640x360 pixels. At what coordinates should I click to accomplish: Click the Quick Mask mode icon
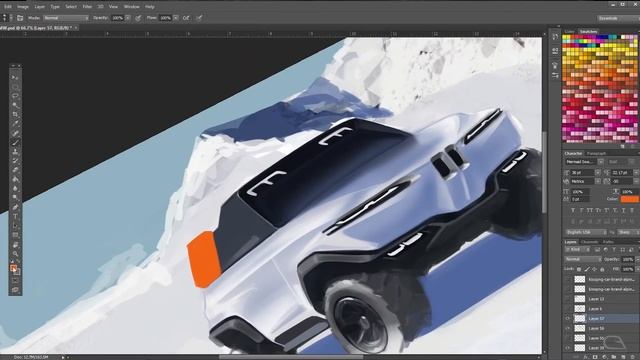click(x=15, y=281)
